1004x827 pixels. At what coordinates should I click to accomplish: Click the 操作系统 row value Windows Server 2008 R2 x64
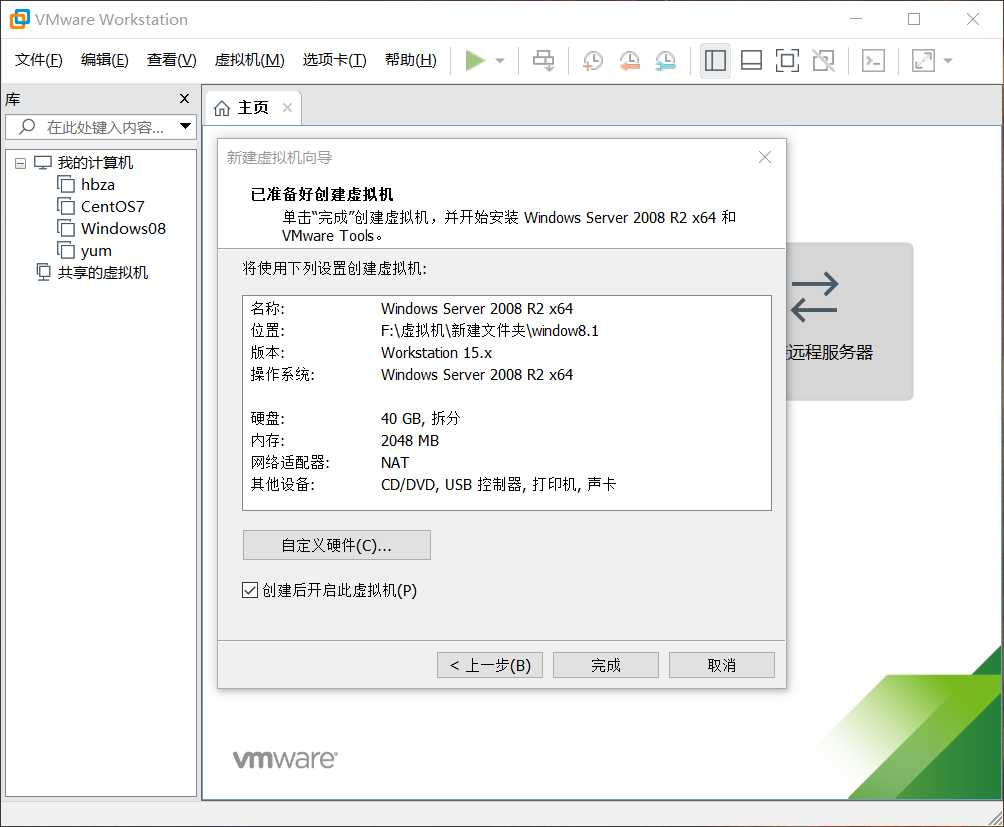pyautogui.click(x=476, y=374)
